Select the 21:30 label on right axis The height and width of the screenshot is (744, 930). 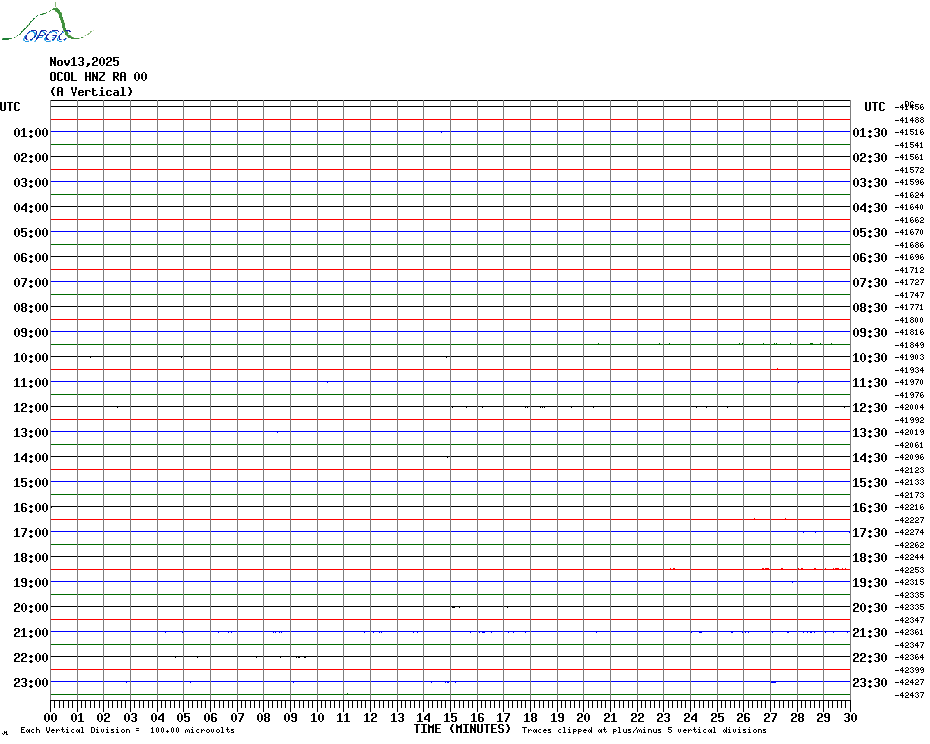869,633
